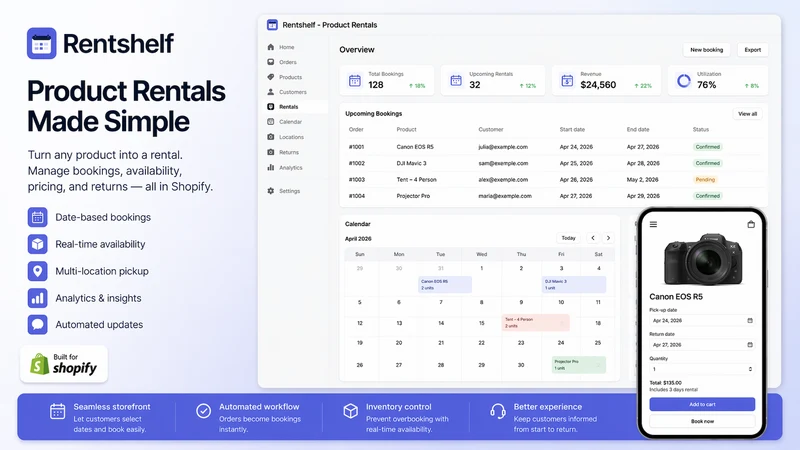Screen dimensions: 800x450
Task: Click the Returns sidebar icon
Action: click(x=271, y=152)
